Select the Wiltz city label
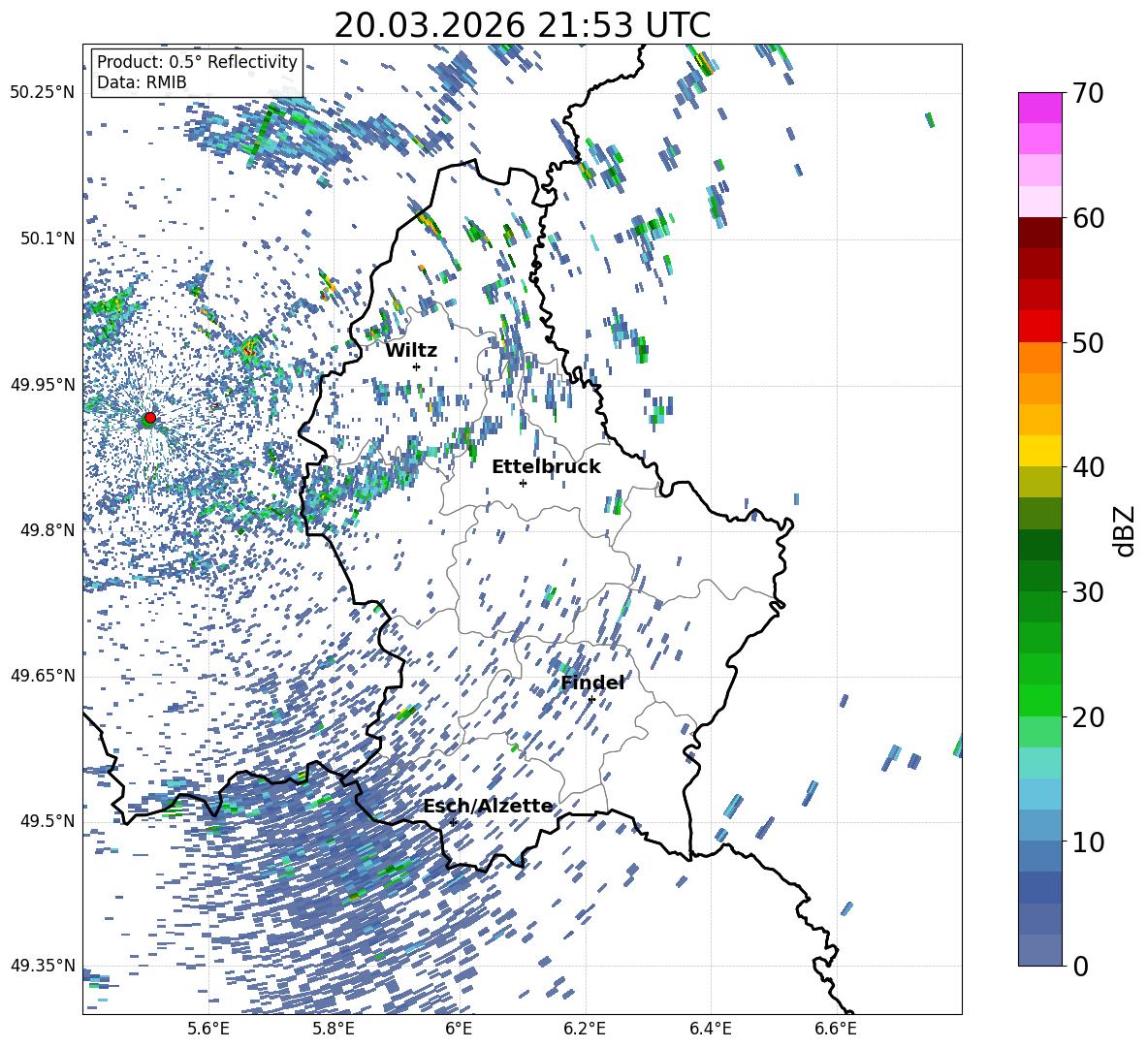The height and width of the screenshot is (1048, 1148). point(411,350)
